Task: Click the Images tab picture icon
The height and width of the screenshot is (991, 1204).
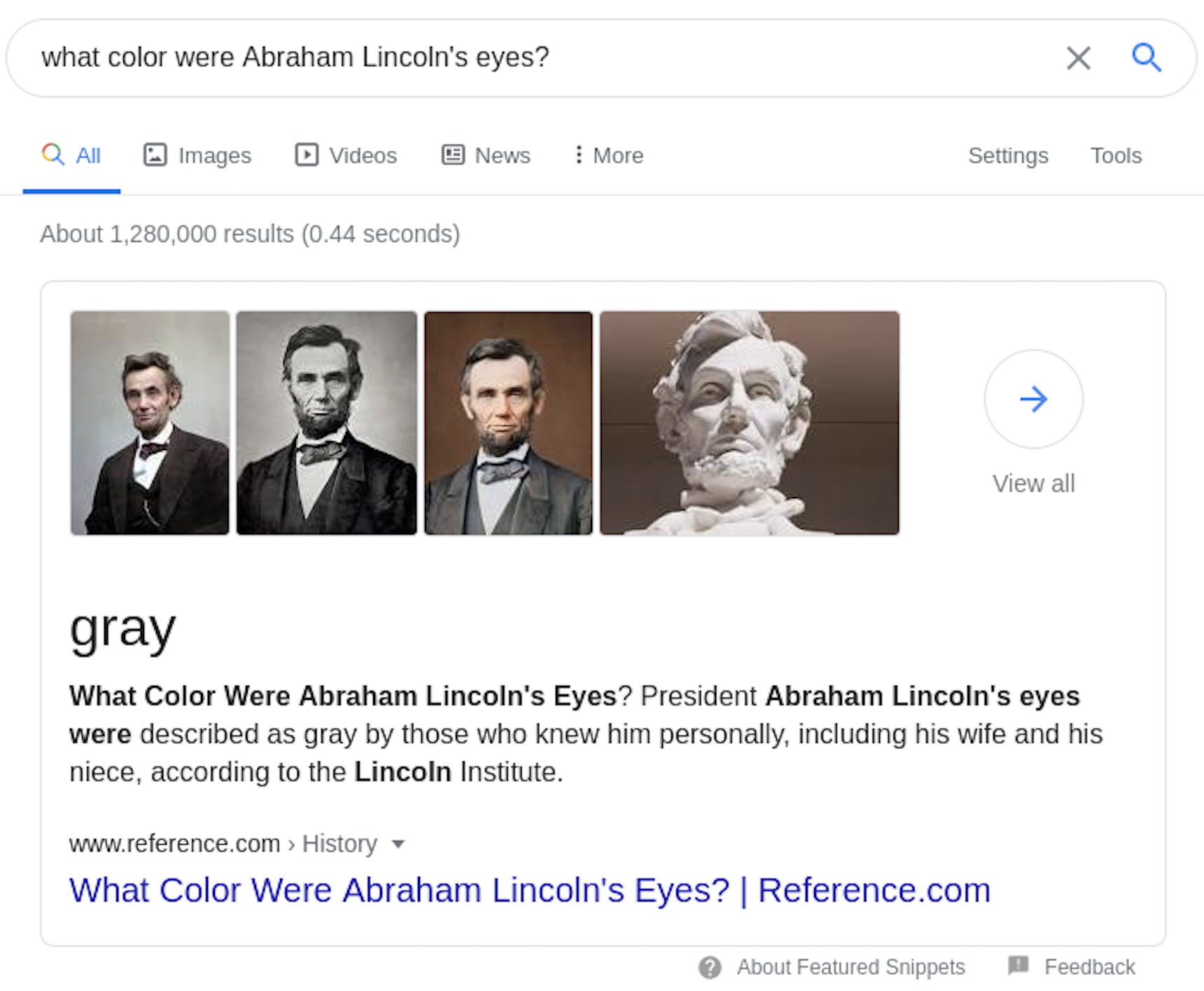Action: point(155,155)
